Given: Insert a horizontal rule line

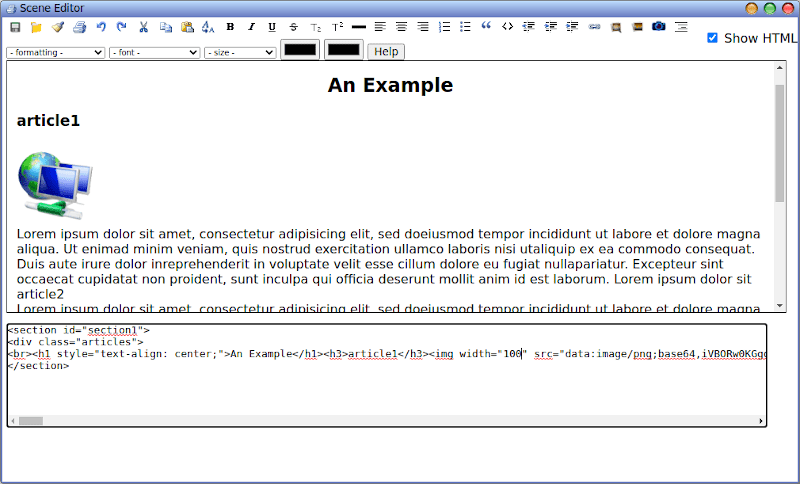Looking at the screenshot, I should (359, 27).
